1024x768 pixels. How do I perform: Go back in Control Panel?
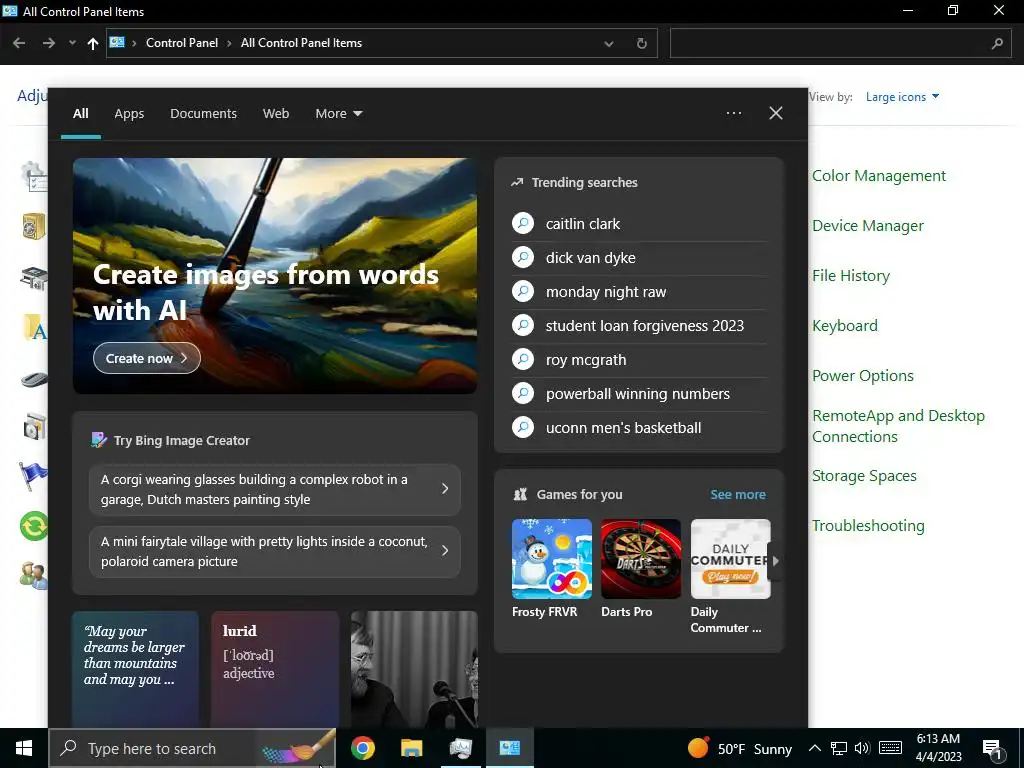(x=19, y=43)
